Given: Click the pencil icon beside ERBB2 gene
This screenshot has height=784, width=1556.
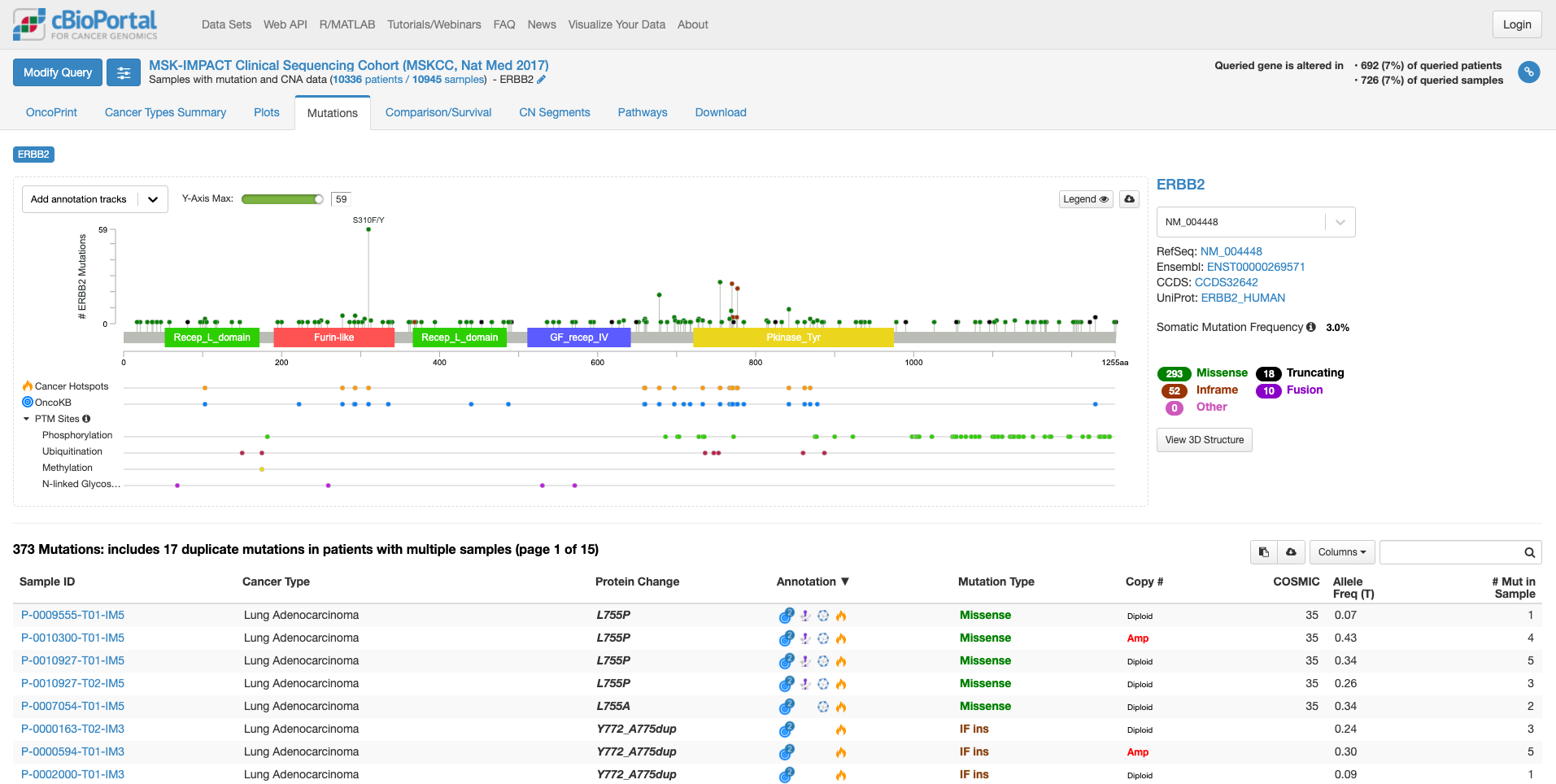Looking at the screenshot, I should (542, 80).
